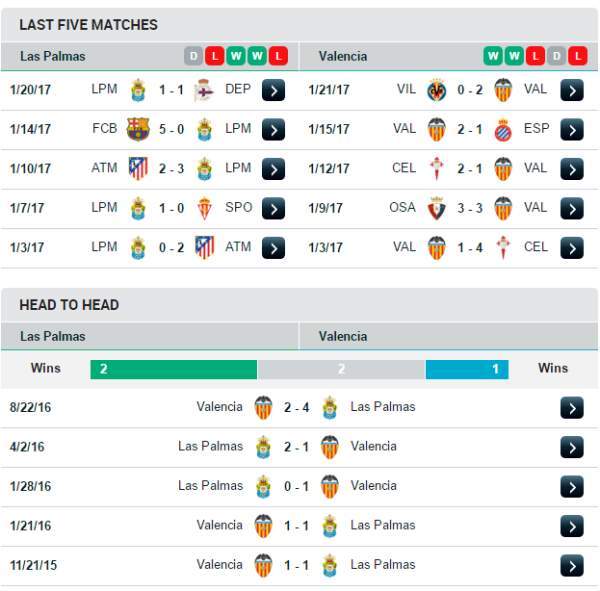The width and height of the screenshot is (600, 591).
Task: Expand the 8/22/16 Valencia 2-4 Las Palmas match
Action: click(x=572, y=408)
